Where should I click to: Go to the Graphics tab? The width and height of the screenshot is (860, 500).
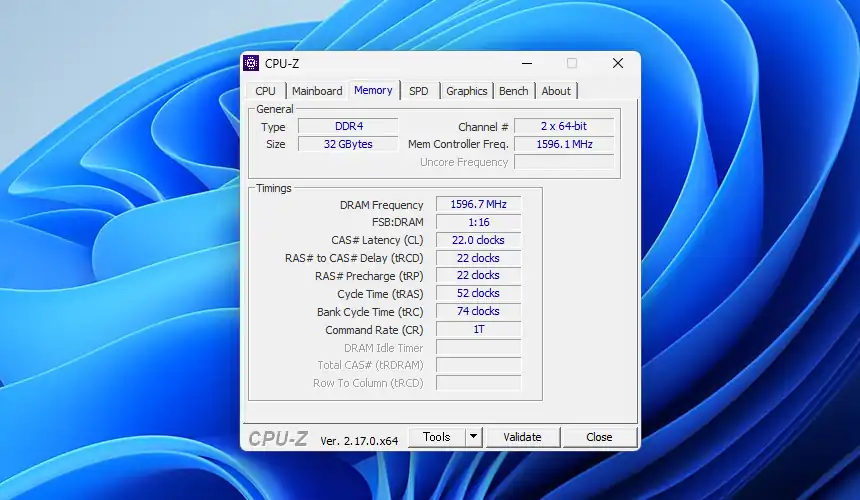pyautogui.click(x=466, y=91)
